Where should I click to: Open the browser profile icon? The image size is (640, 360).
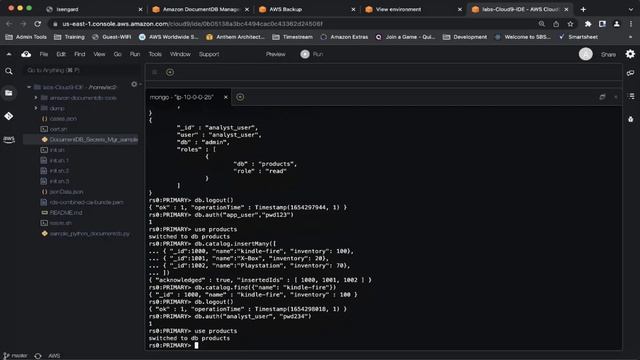616,24
